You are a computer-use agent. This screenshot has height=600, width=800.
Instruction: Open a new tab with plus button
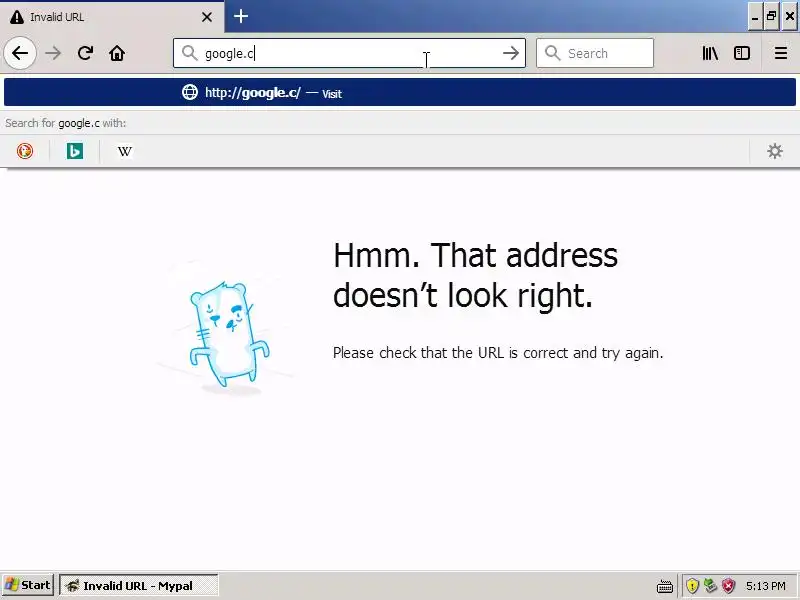241,16
